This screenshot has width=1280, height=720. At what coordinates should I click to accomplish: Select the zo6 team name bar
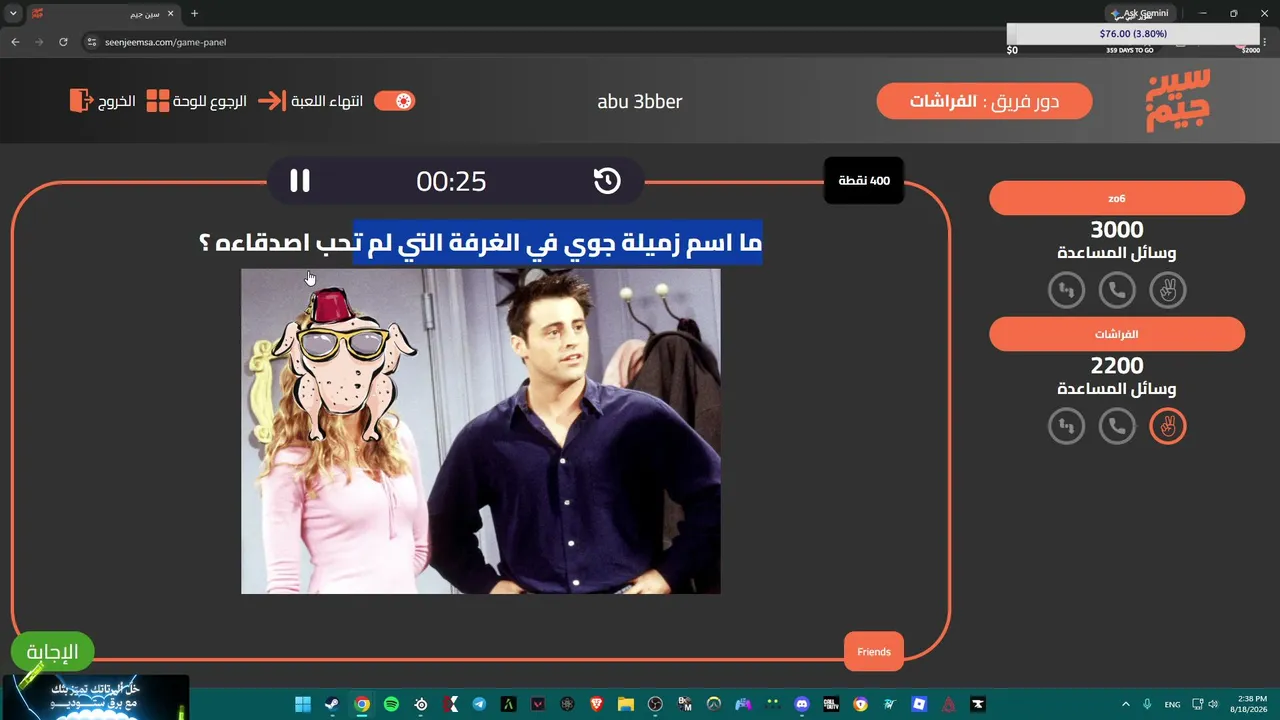(1117, 198)
